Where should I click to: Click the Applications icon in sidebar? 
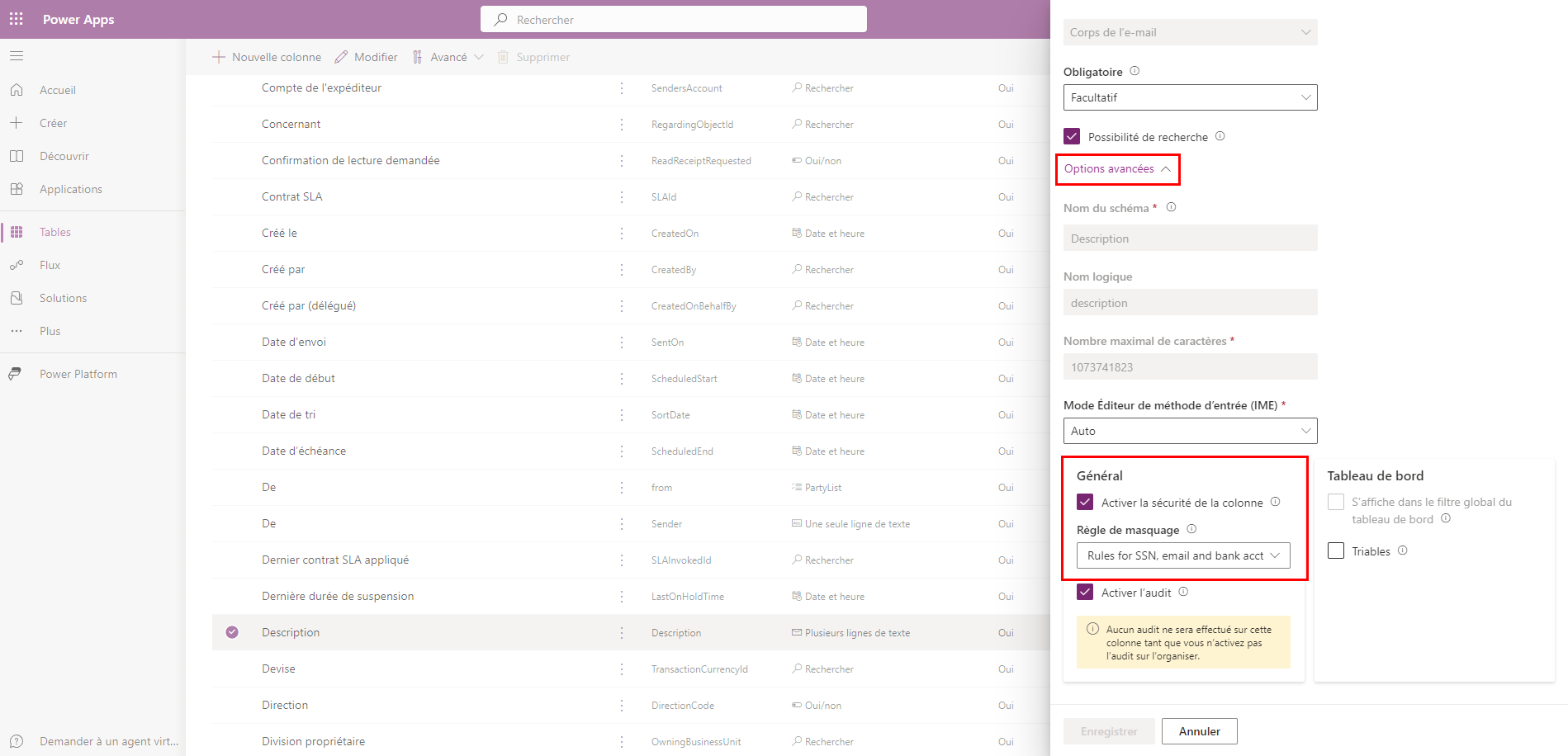pyautogui.click(x=17, y=189)
